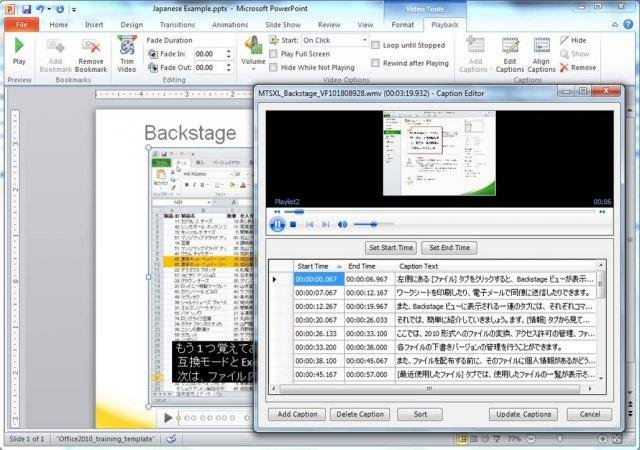
Task: Open the Transitions ribbon tab
Action: pos(178,25)
